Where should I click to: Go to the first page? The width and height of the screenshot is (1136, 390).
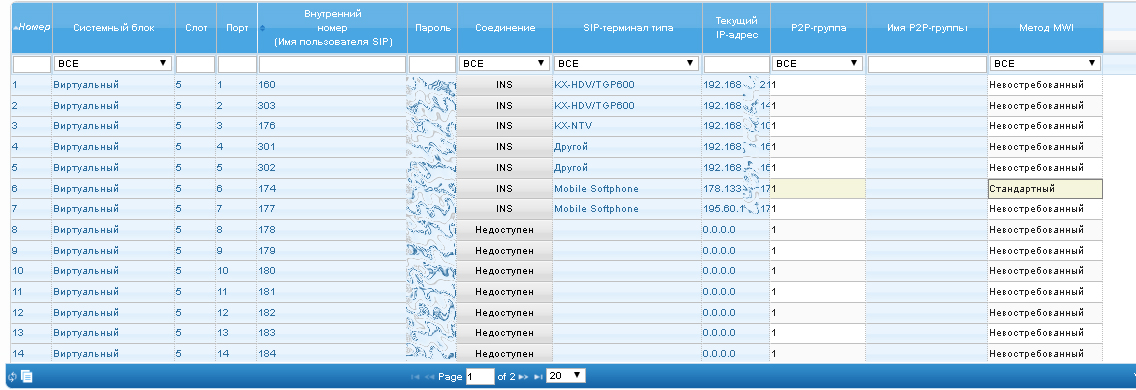(x=415, y=377)
